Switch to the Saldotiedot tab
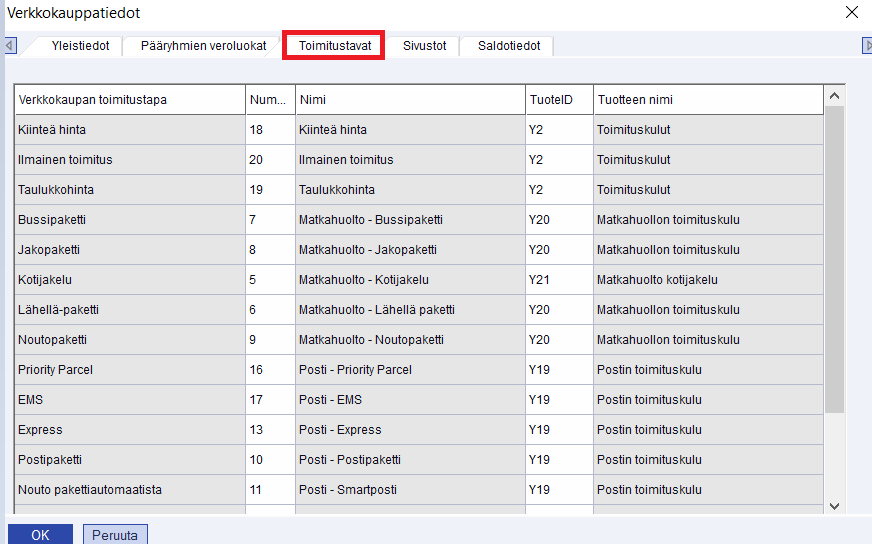Screen dimensions: 872x544 509,46
